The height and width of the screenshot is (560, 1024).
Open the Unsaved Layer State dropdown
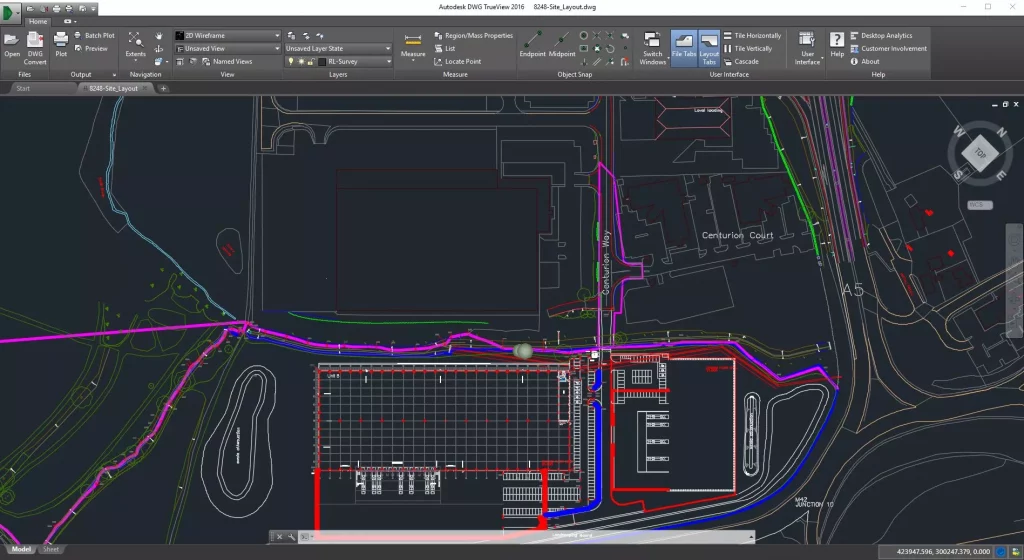pos(338,48)
